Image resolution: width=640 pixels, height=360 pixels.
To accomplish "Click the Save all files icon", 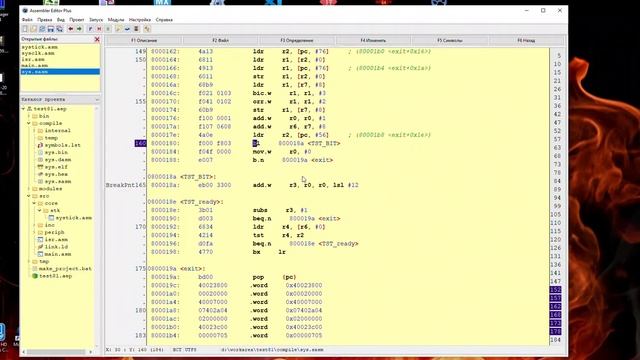I will coord(60,29).
